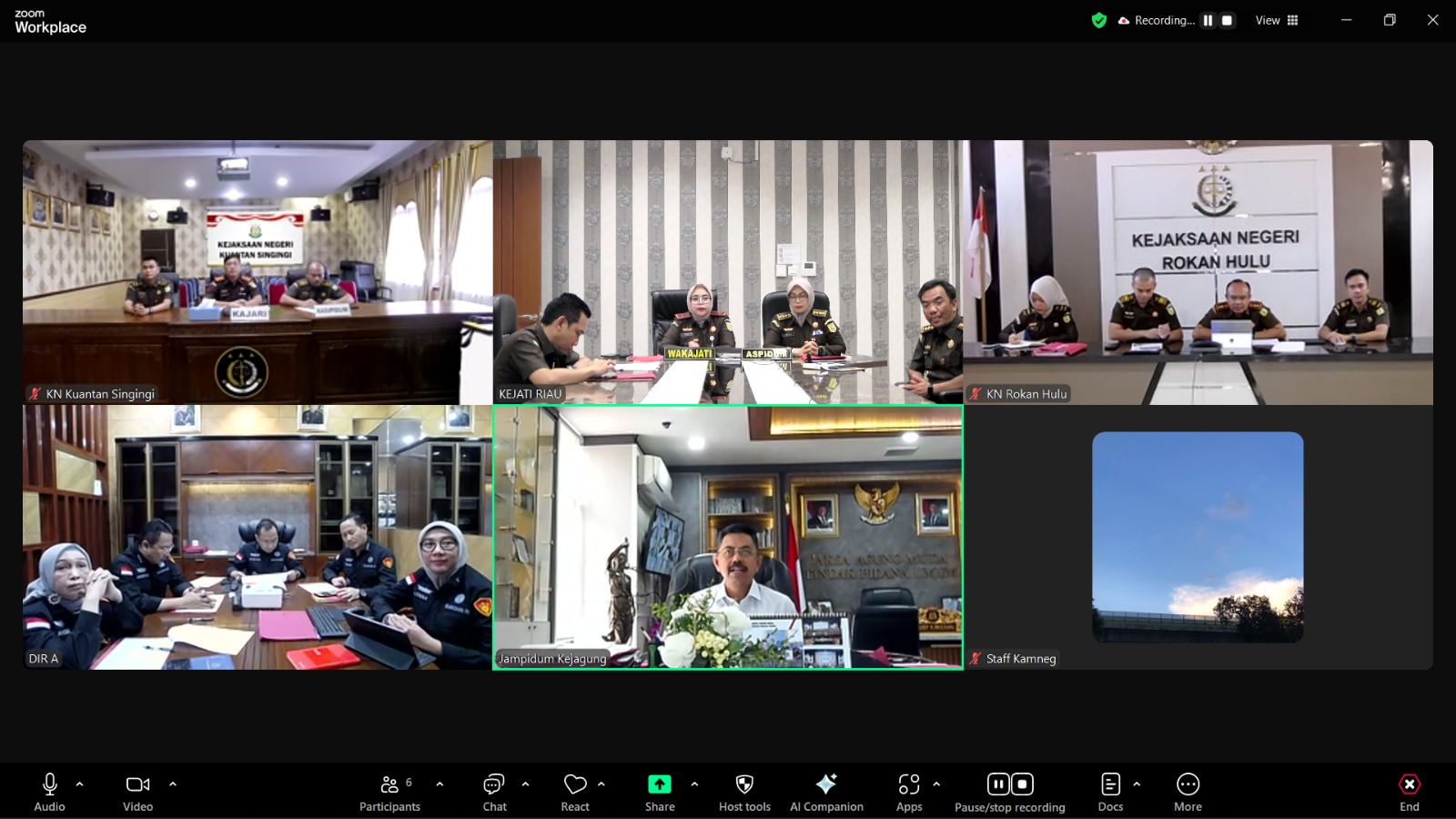End the meeting

pyautogui.click(x=1409, y=784)
